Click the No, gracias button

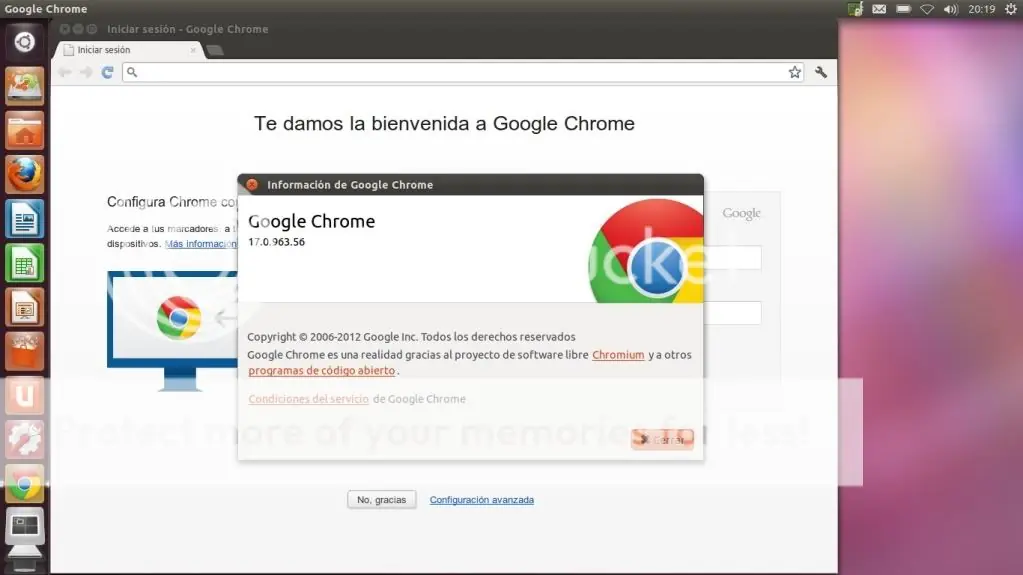(382, 500)
